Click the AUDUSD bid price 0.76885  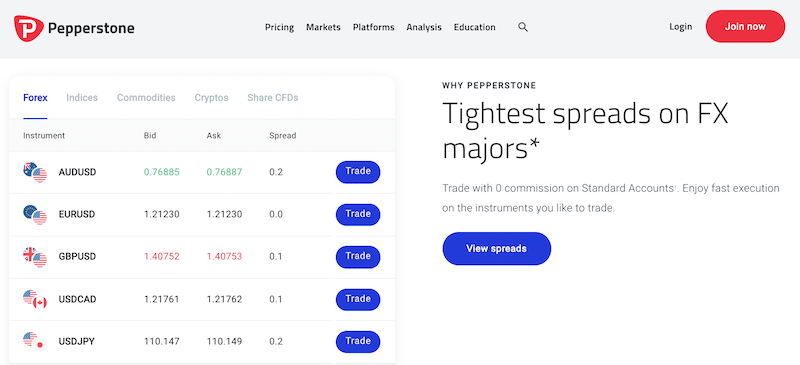click(x=162, y=173)
